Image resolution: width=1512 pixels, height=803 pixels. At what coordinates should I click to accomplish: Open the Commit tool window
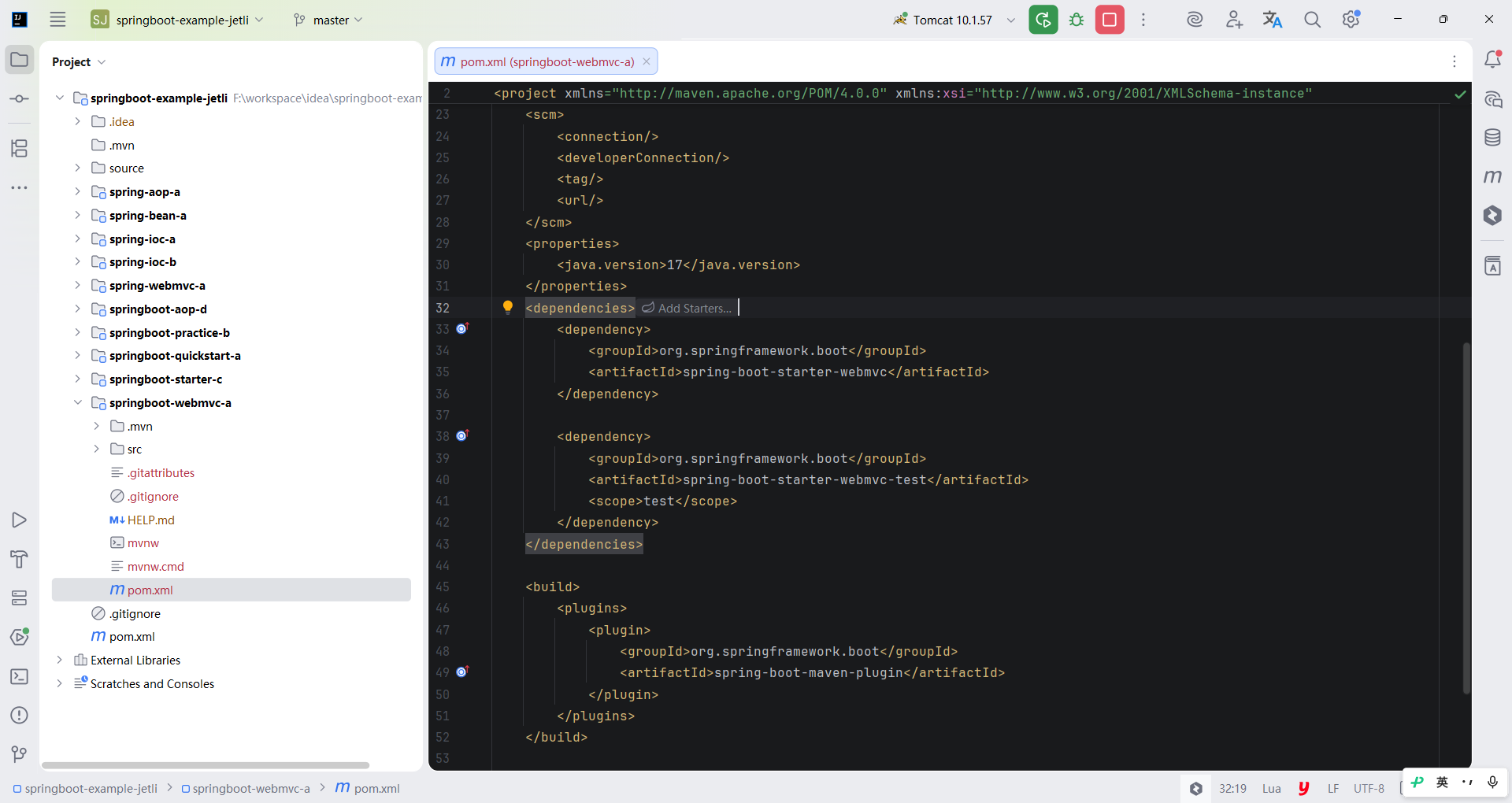pyautogui.click(x=20, y=98)
